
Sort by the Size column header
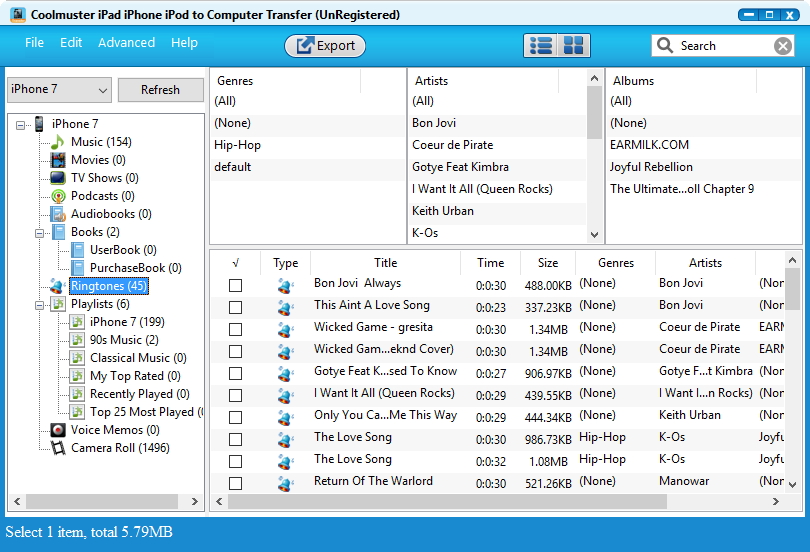click(x=548, y=263)
